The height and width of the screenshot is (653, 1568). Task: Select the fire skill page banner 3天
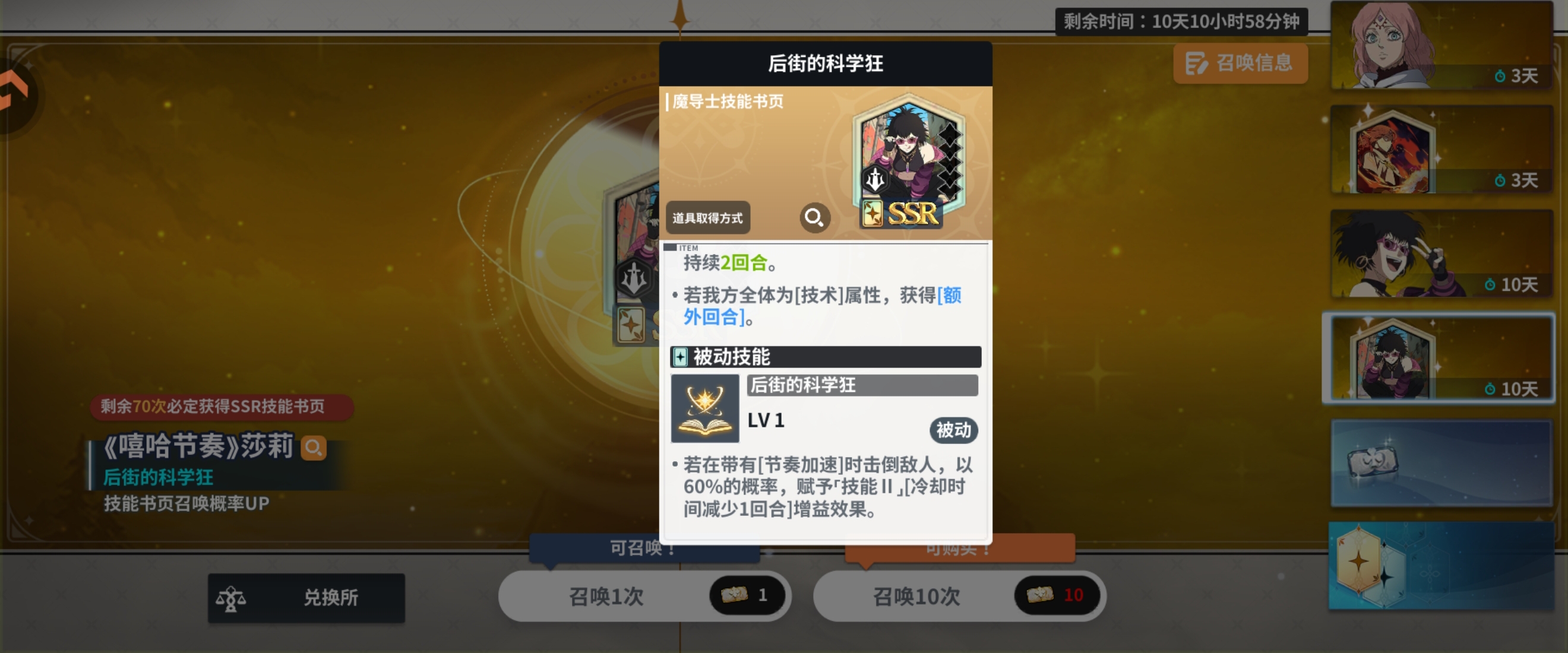[1442, 150]
